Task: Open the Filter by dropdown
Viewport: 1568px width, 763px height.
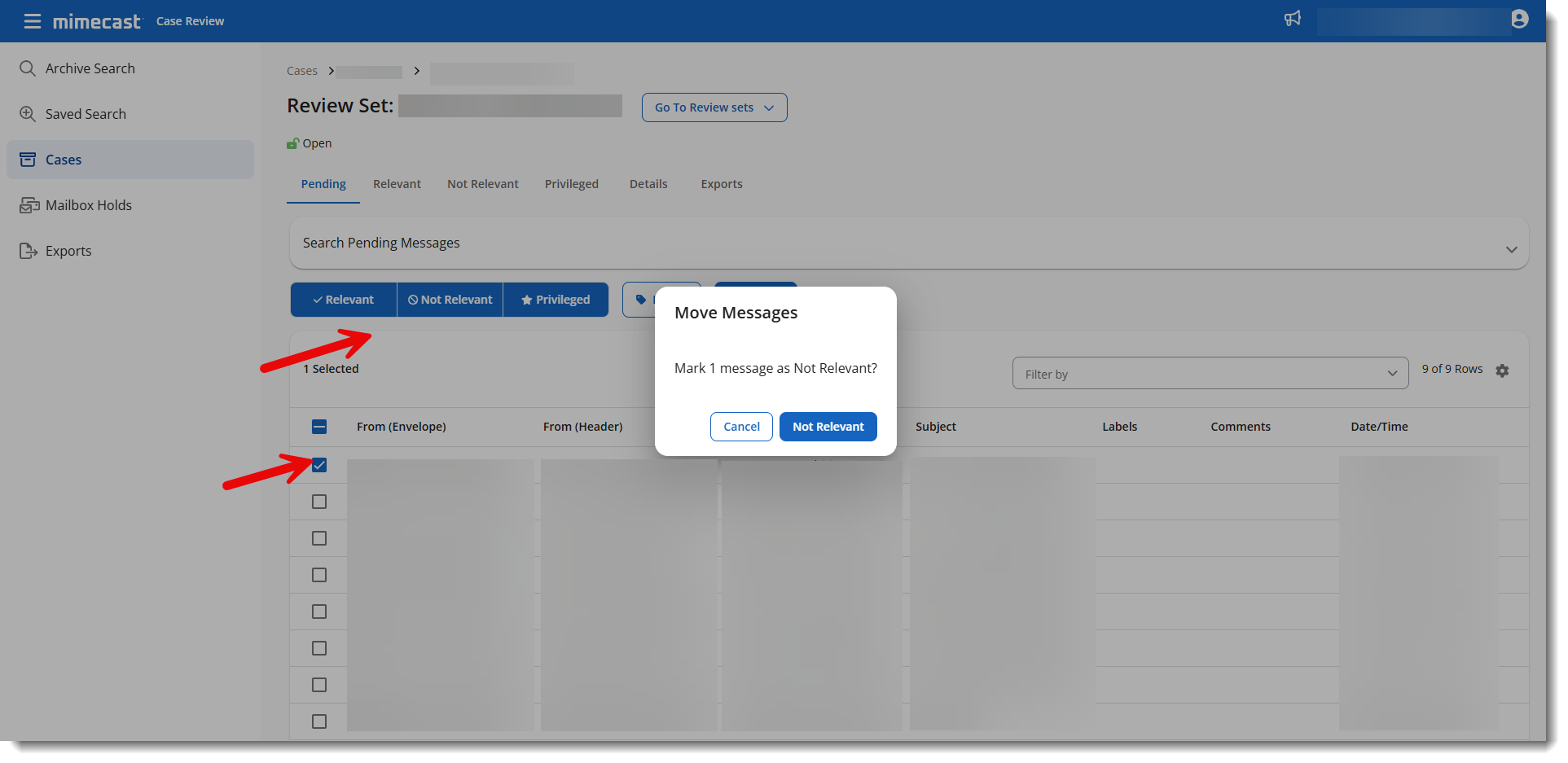Action: (x=1210, y=374)
